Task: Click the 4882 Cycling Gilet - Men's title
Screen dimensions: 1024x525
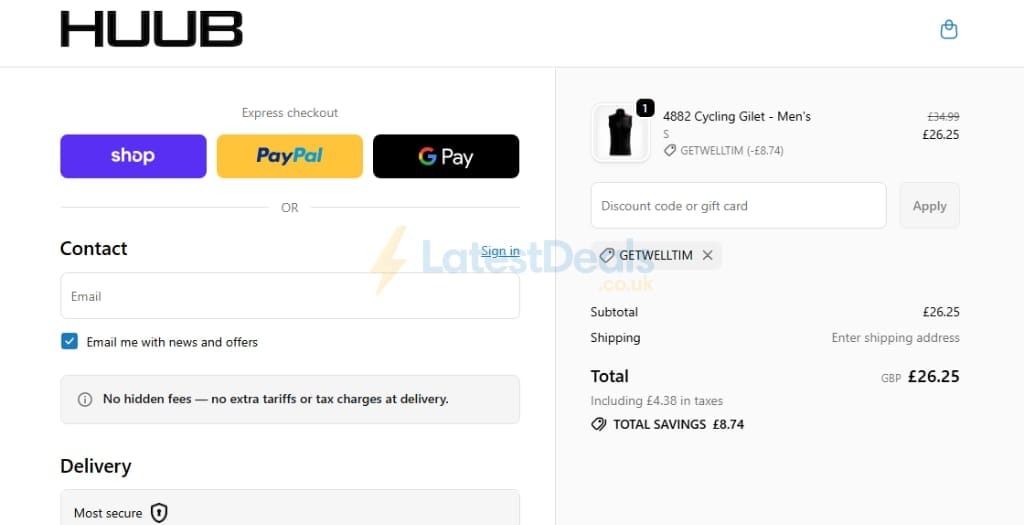Action: click(737, 116)
